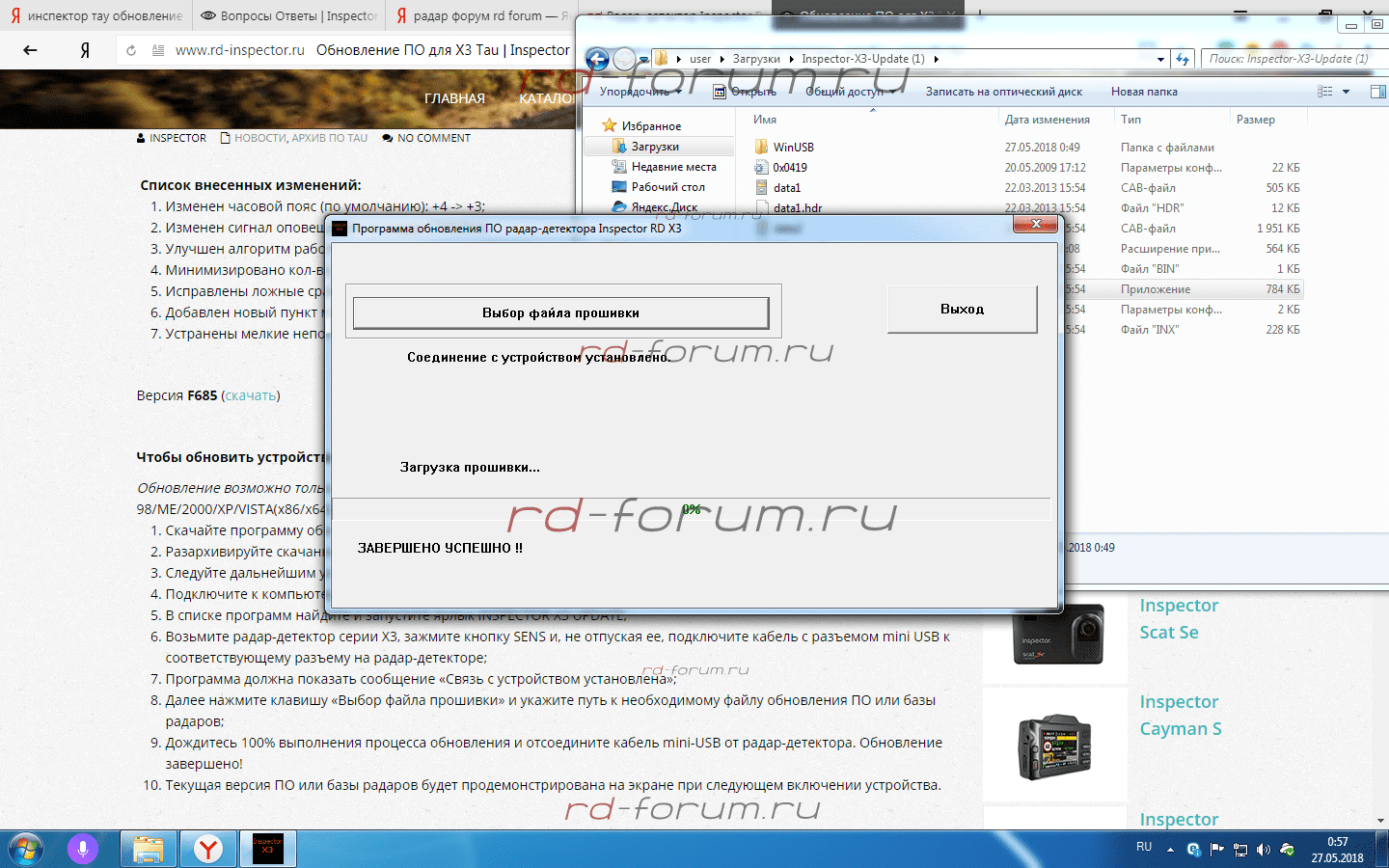Open Yandex Browser from the taskbar
1389x868 pixels.
point(207,849)
